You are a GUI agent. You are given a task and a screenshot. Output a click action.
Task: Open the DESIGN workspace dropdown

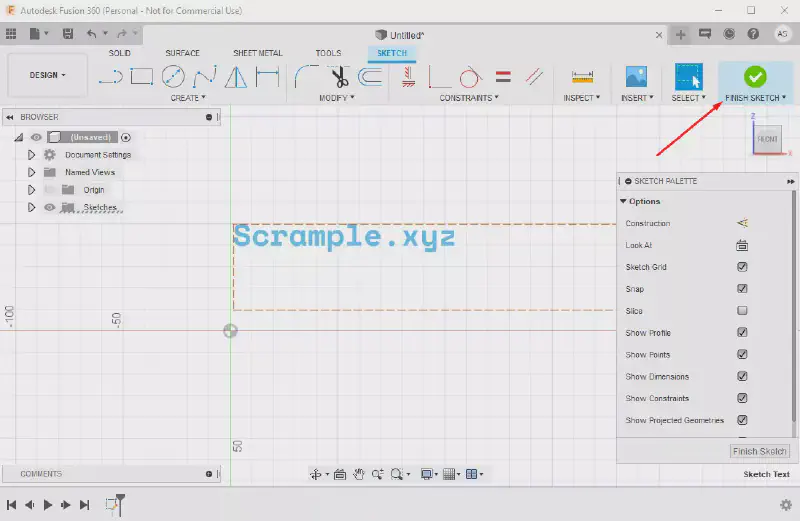(x=48, y=75)
